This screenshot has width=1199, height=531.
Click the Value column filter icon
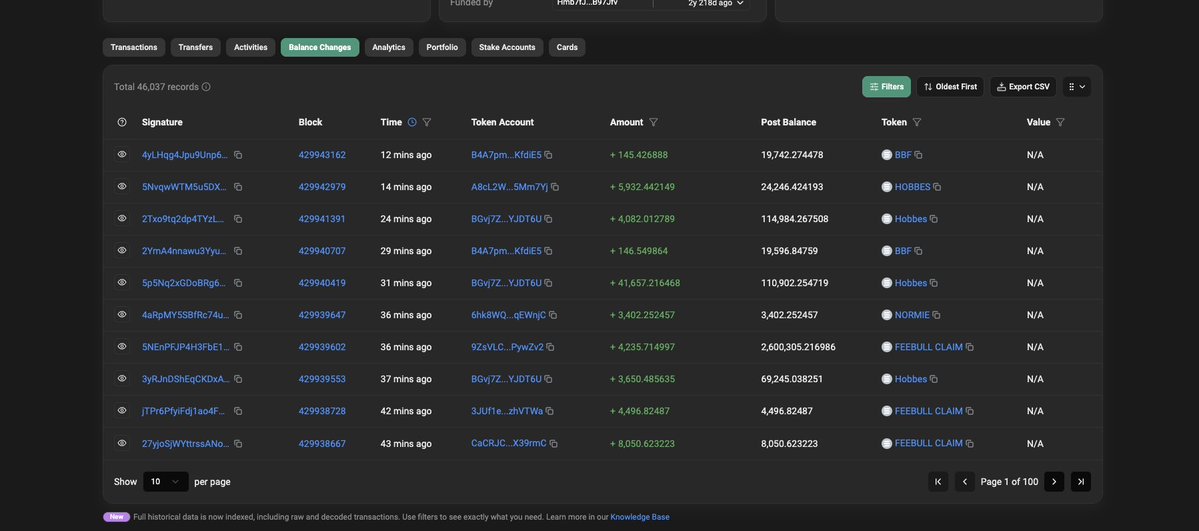pyautogui.click(x=1060, y=122)
